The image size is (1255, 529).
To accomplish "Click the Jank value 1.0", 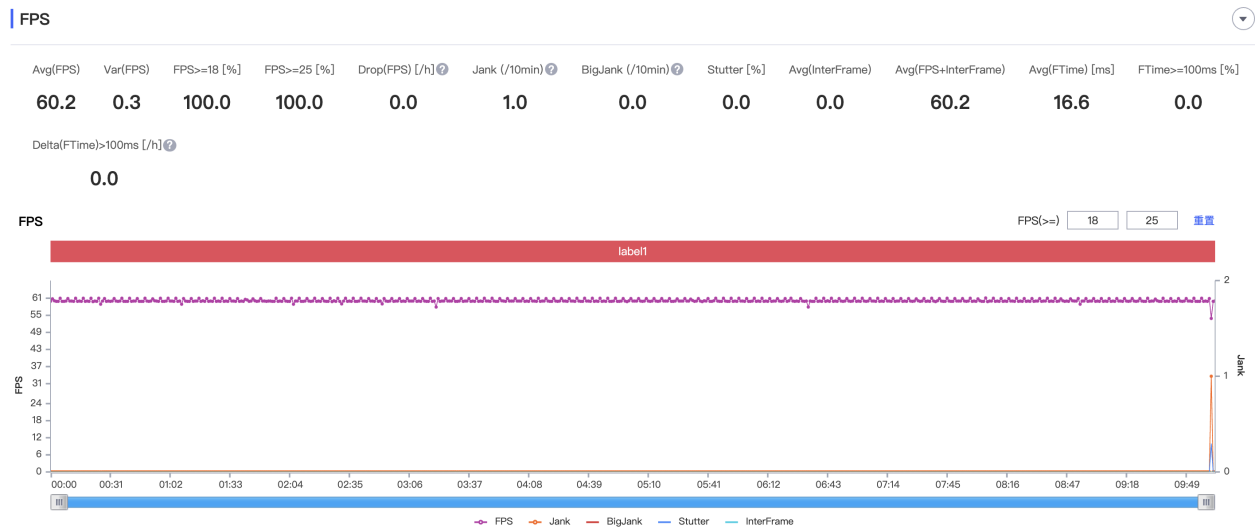I will point(514,102).
